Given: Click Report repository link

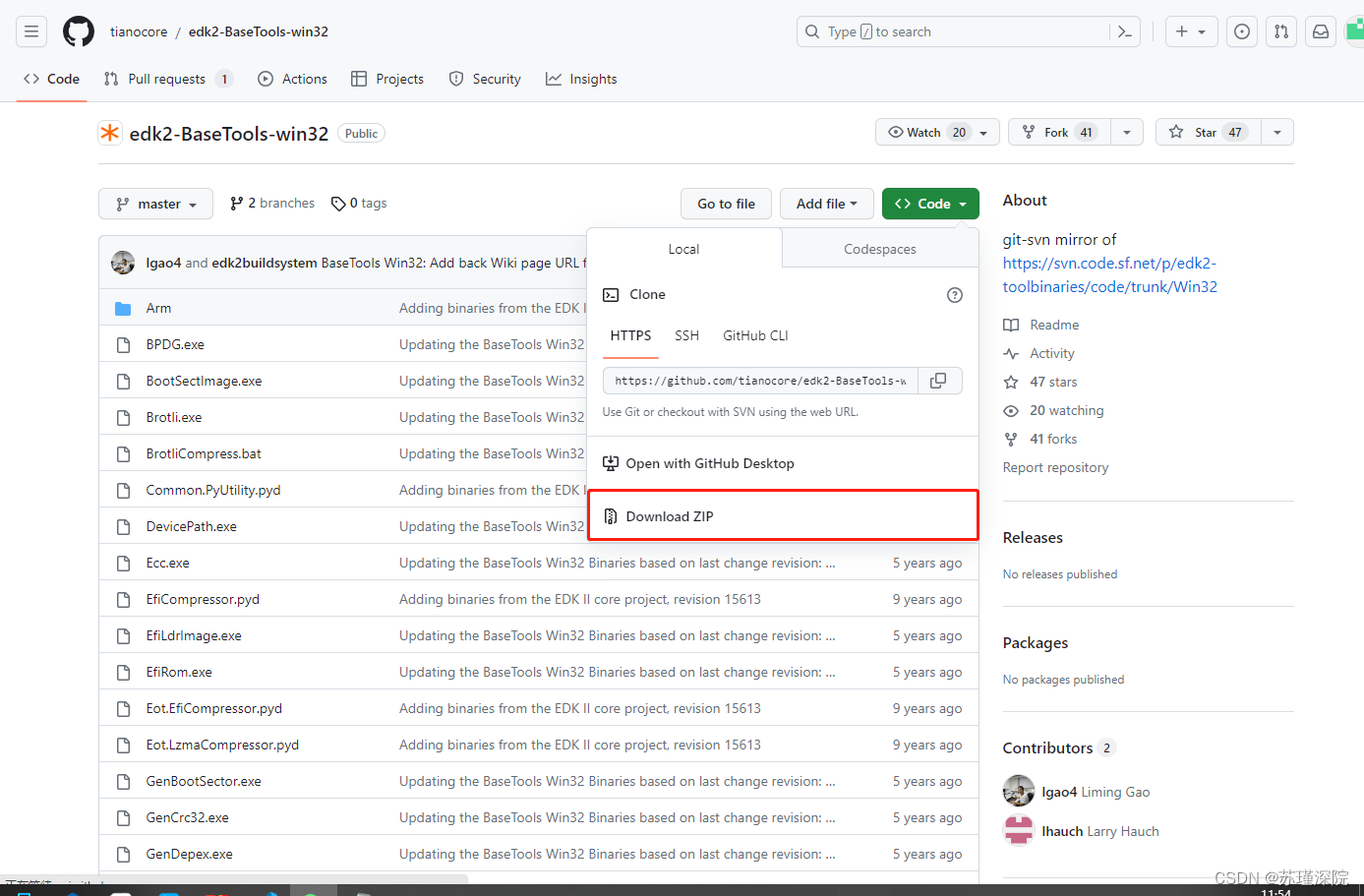Looking at the screenshot, I should tap(1055, 467).
